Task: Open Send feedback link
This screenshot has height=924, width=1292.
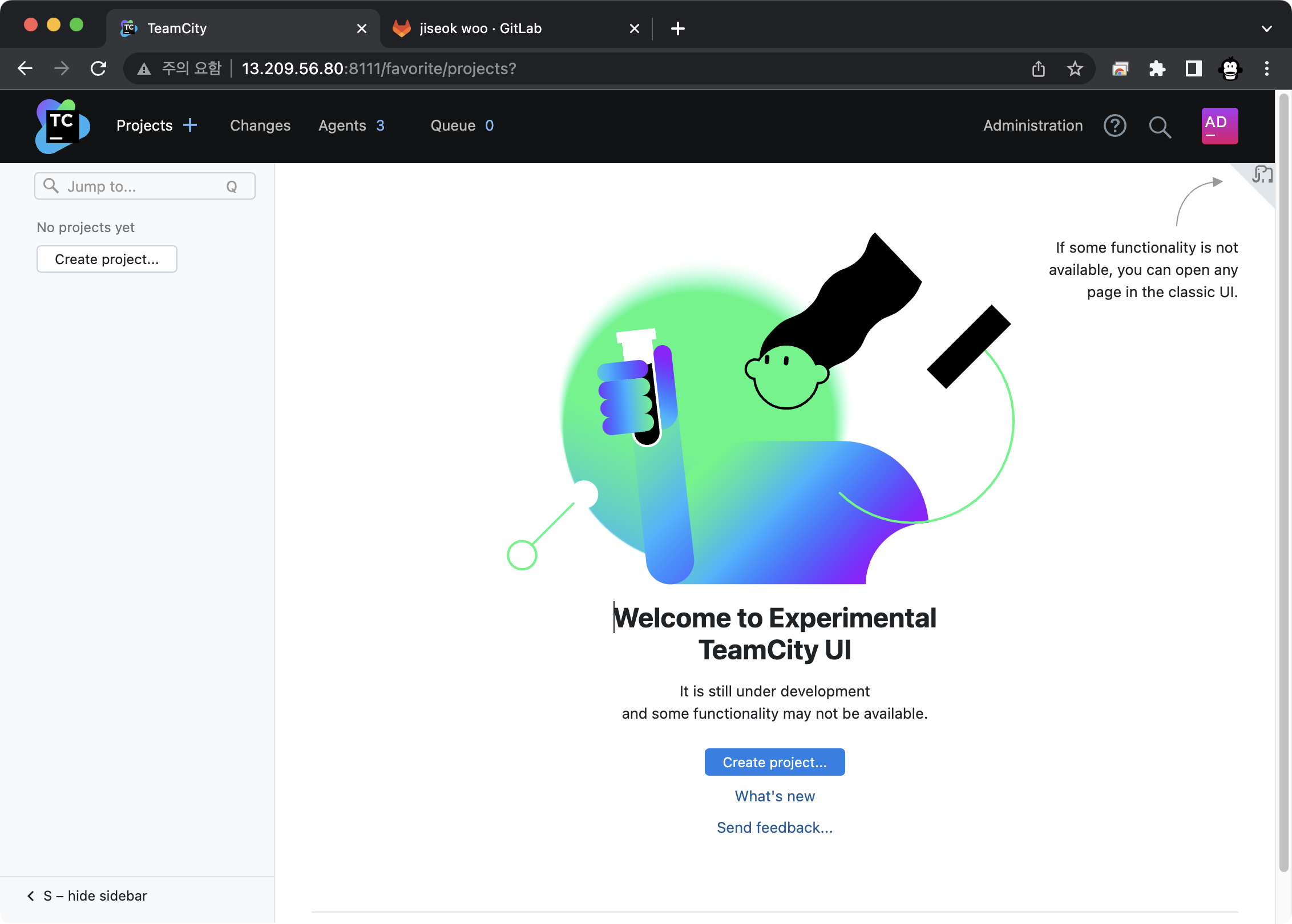Action: tap(774, 828)
